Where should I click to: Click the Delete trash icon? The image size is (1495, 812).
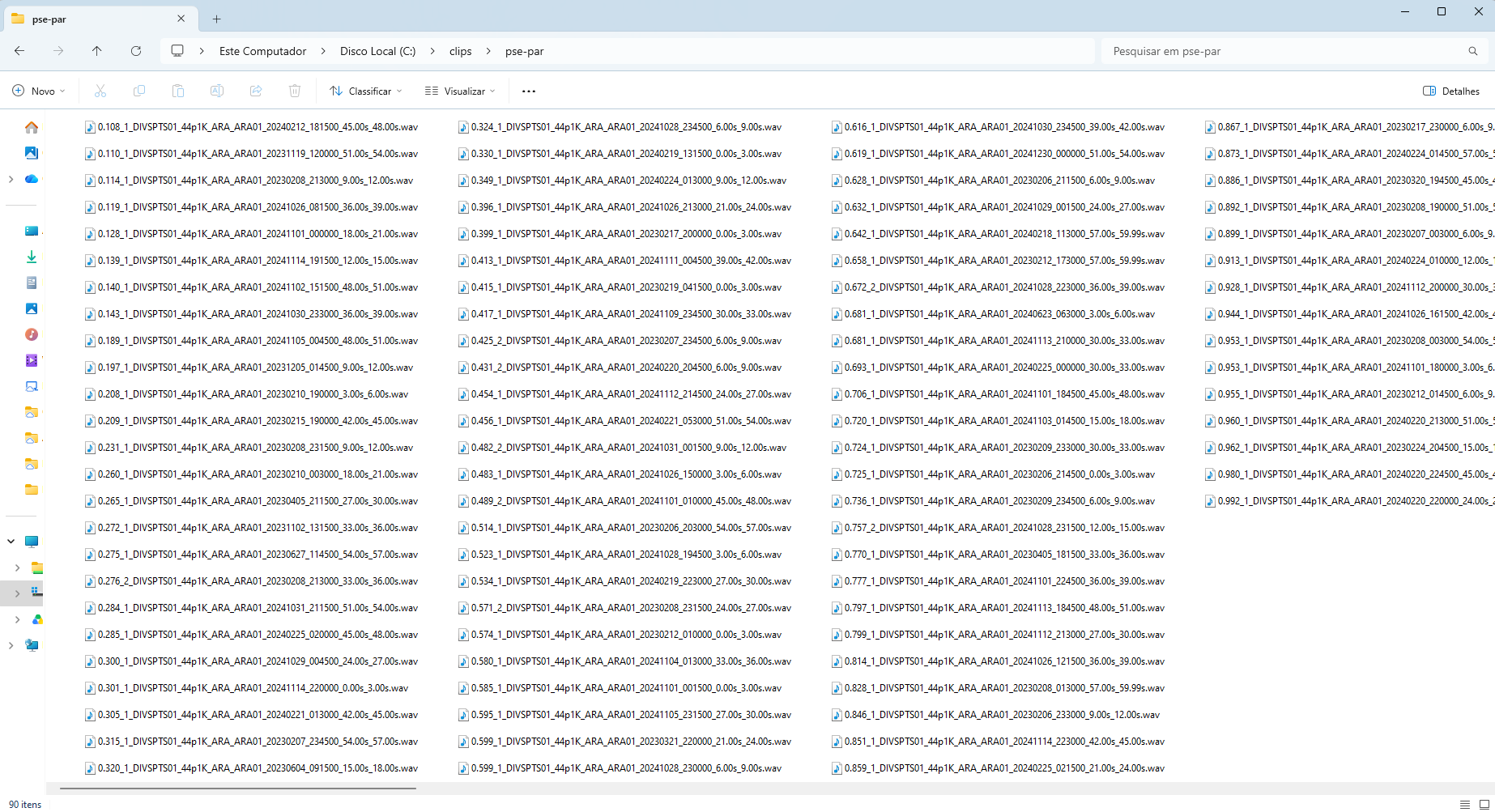295,91
